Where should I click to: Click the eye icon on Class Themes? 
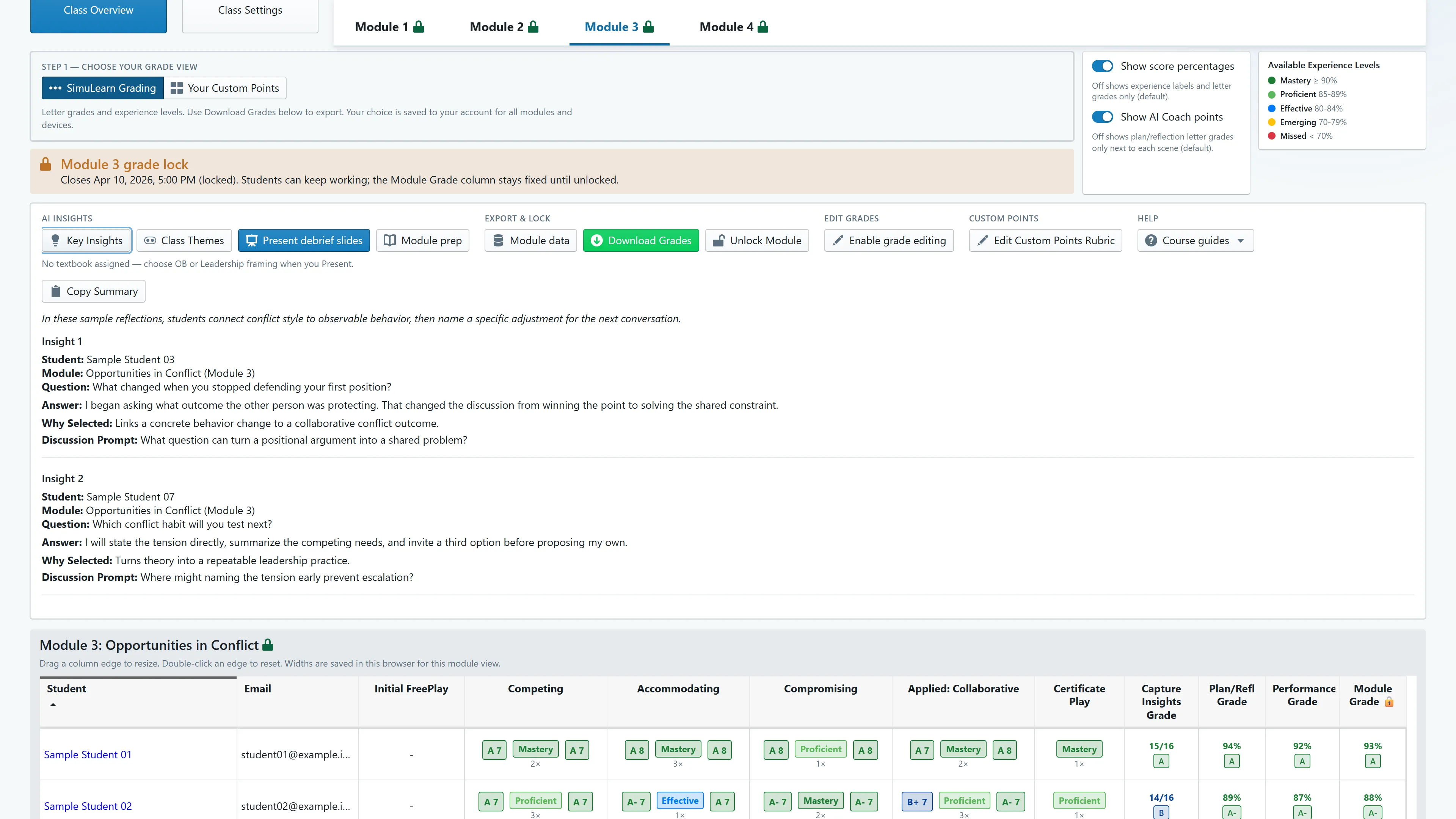[x=150, y=240]
